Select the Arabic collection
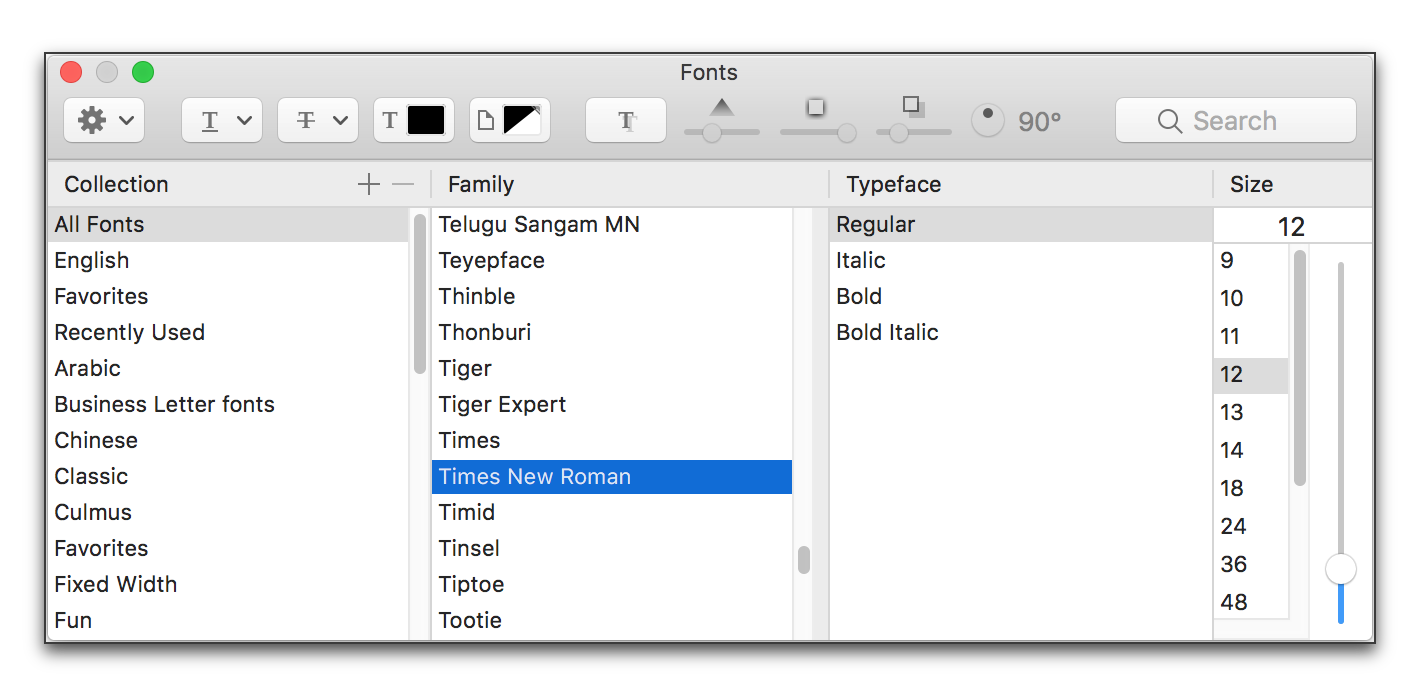 (x=228, y=368)
